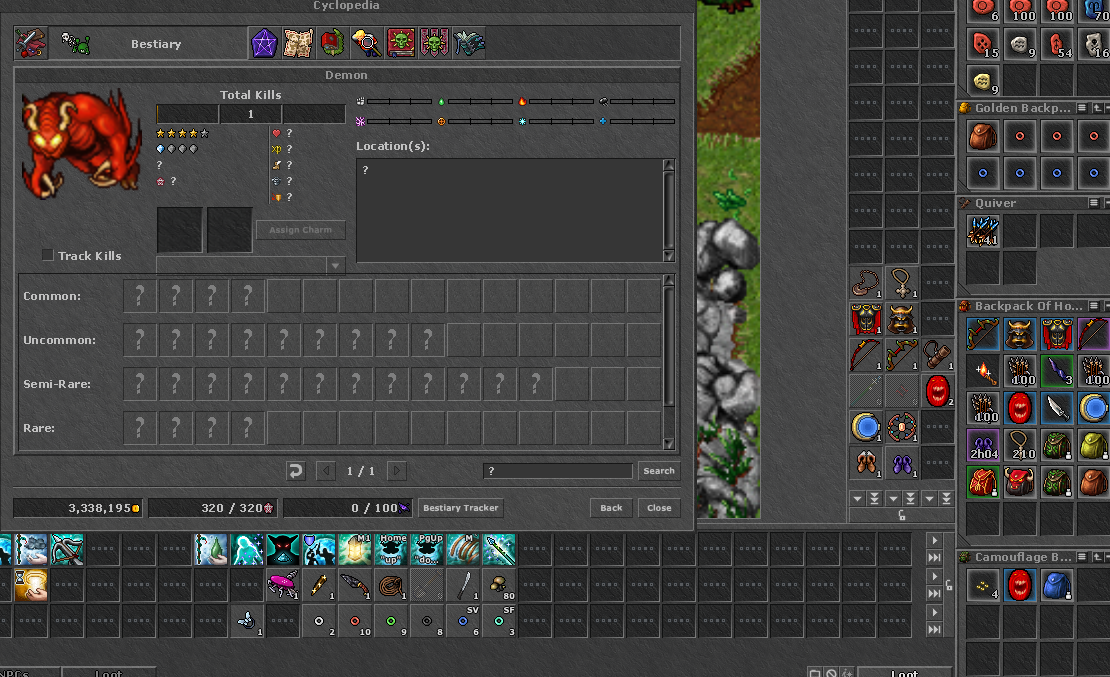Click the Golden Backpack header icon
Image resolution: width=1110 pixels, height=677 pixels.
click(x=963, y=107)
